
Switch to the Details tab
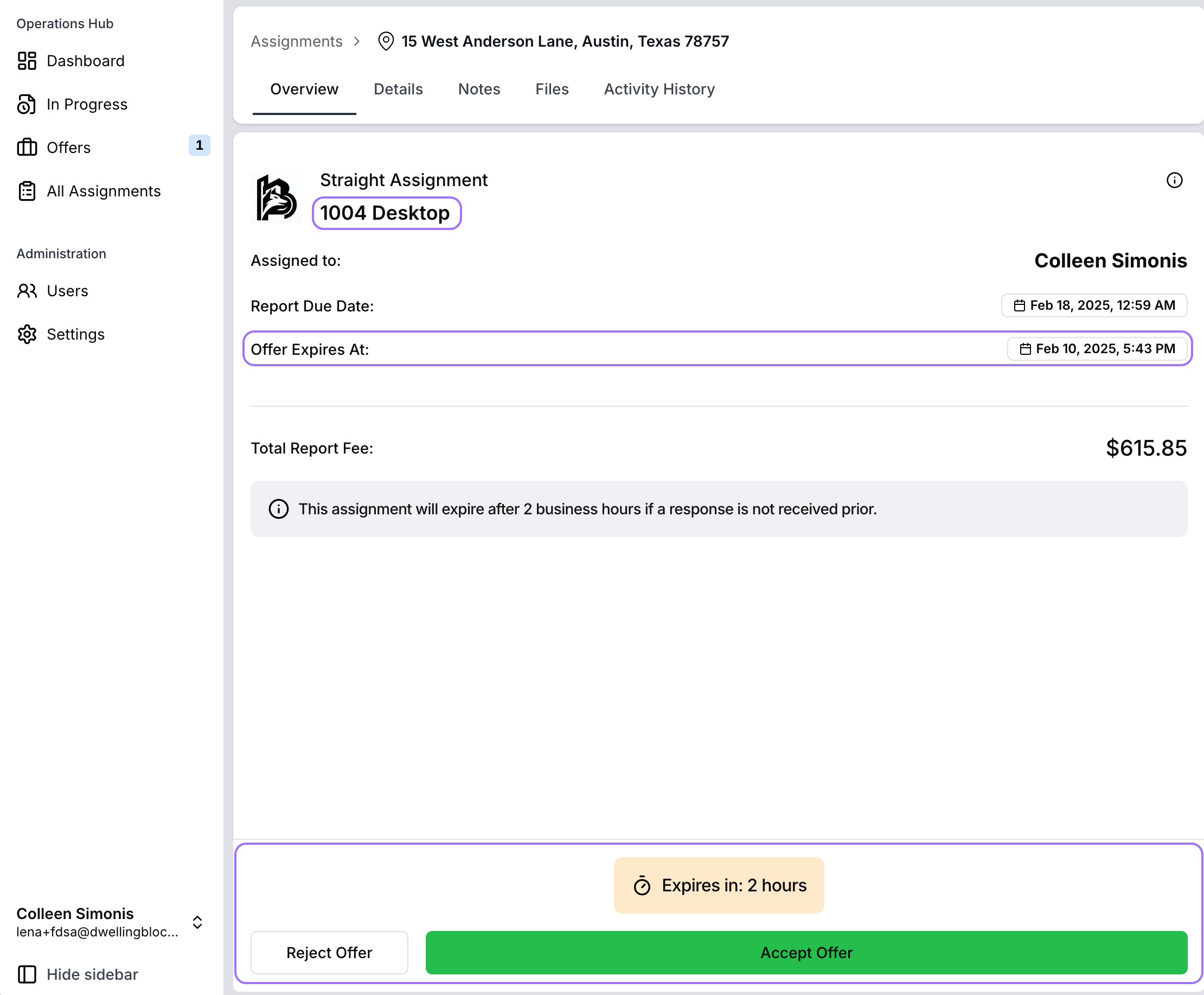tap(398, 90)
